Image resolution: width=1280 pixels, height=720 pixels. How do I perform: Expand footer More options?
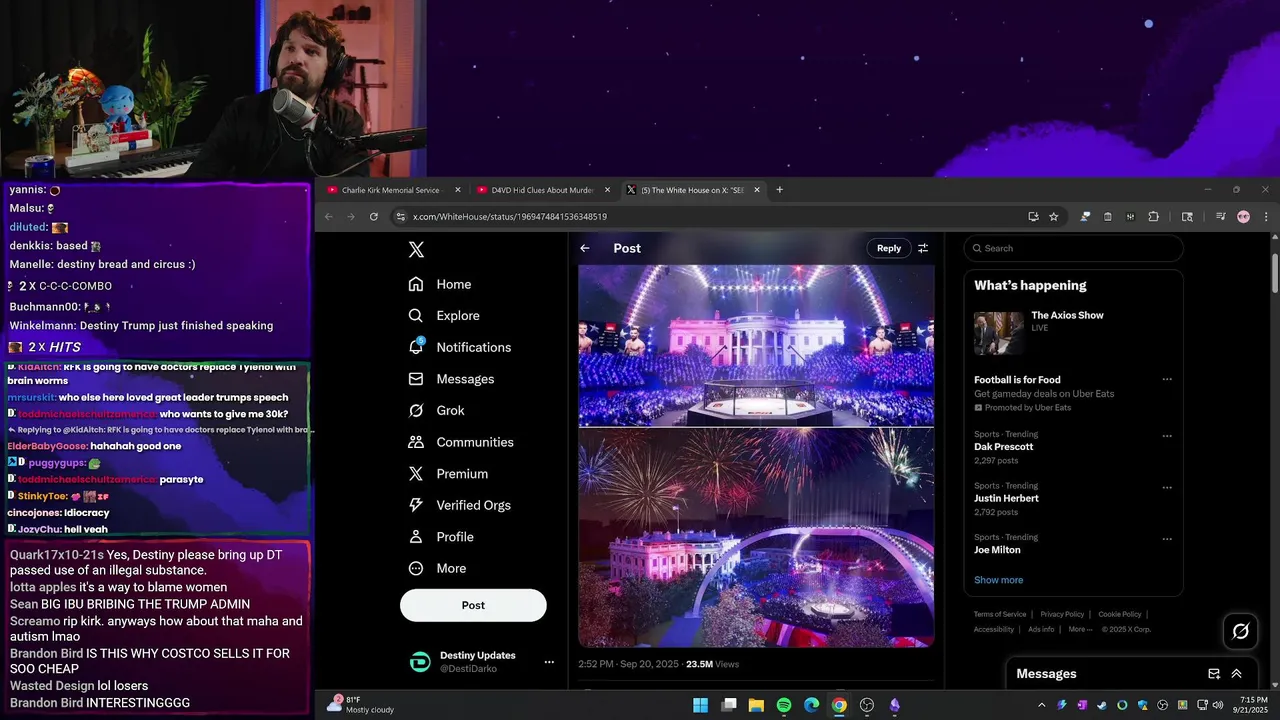1080,629
